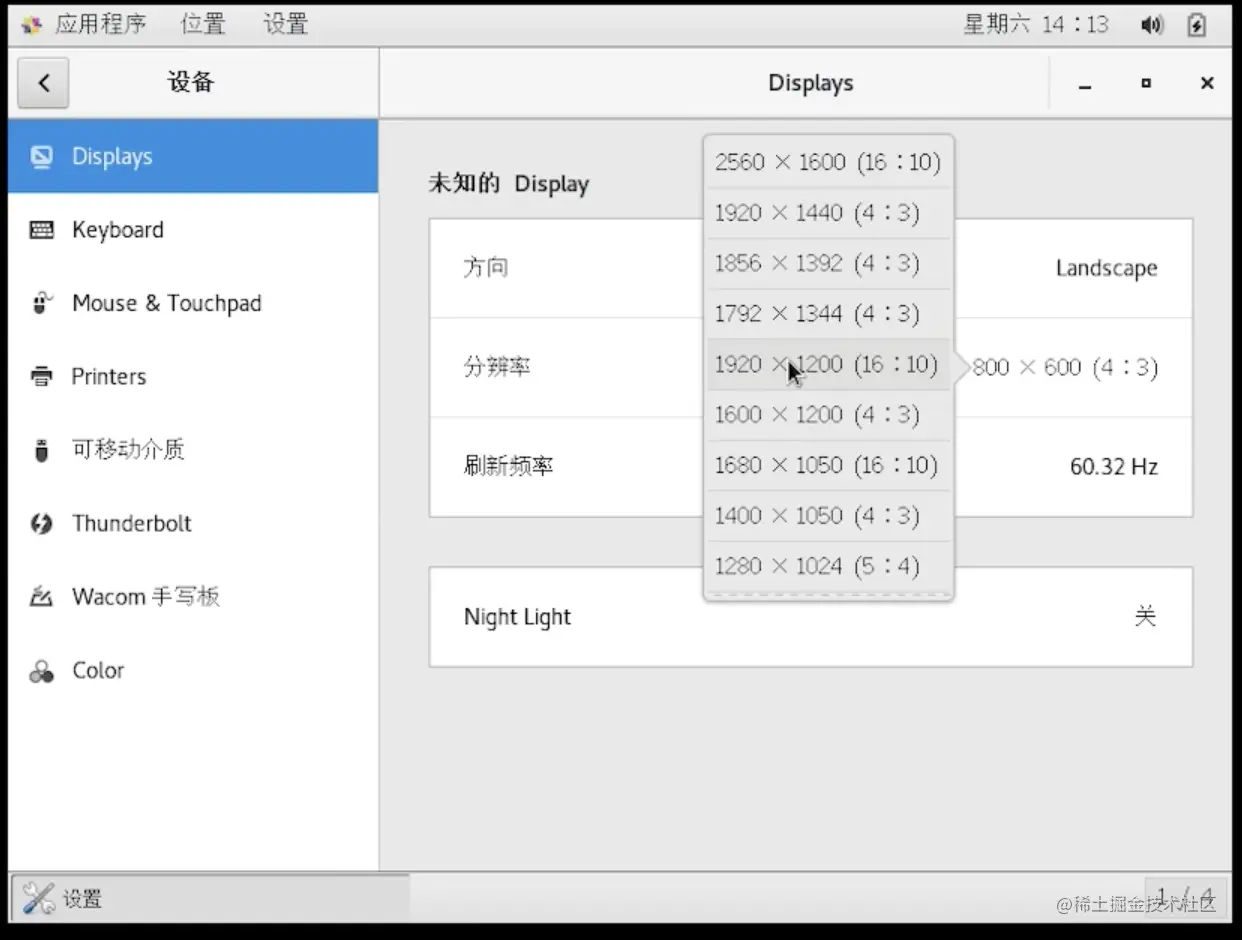Choose 1920 × 1200 (16:10) resolution

tap(828, 364)
